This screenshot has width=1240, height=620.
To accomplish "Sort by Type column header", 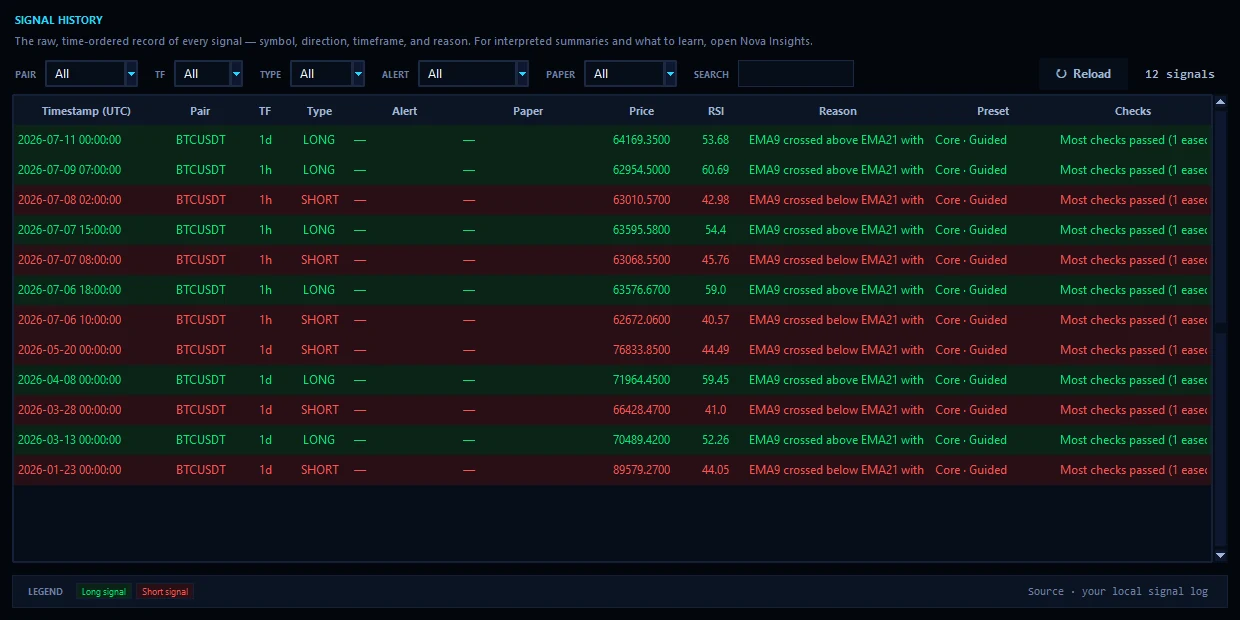I will pos(320,111).
